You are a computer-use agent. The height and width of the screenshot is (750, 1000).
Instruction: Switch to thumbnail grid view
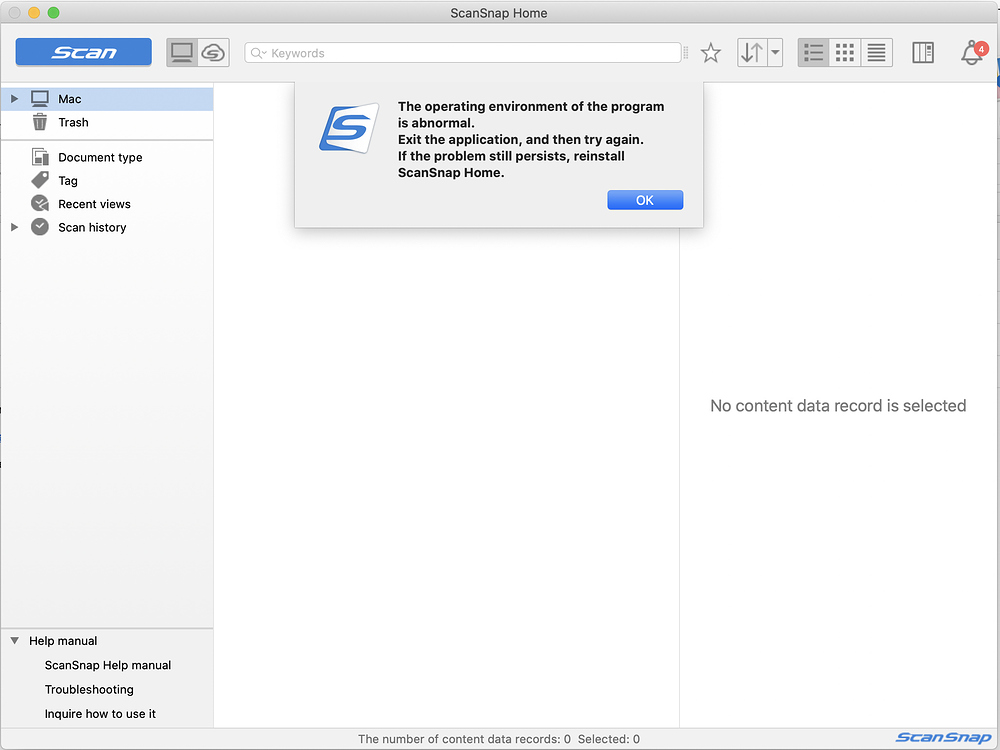click(x=844, y=52)
